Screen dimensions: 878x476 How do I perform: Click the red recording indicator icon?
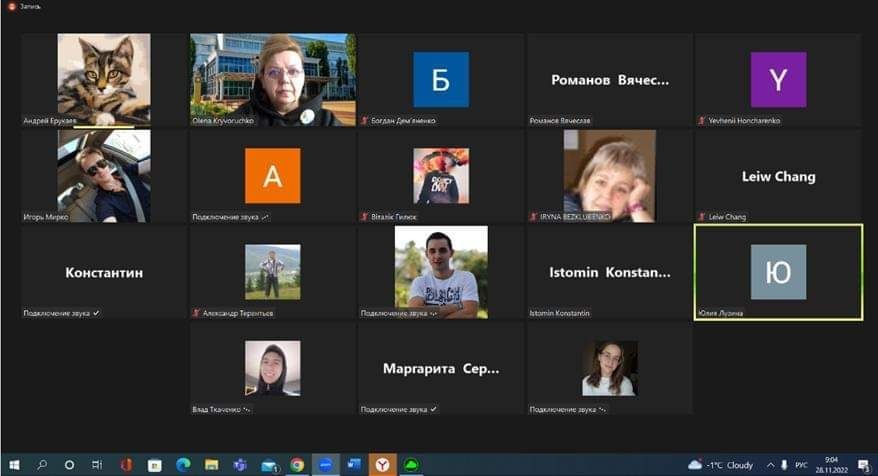(12, 7)
